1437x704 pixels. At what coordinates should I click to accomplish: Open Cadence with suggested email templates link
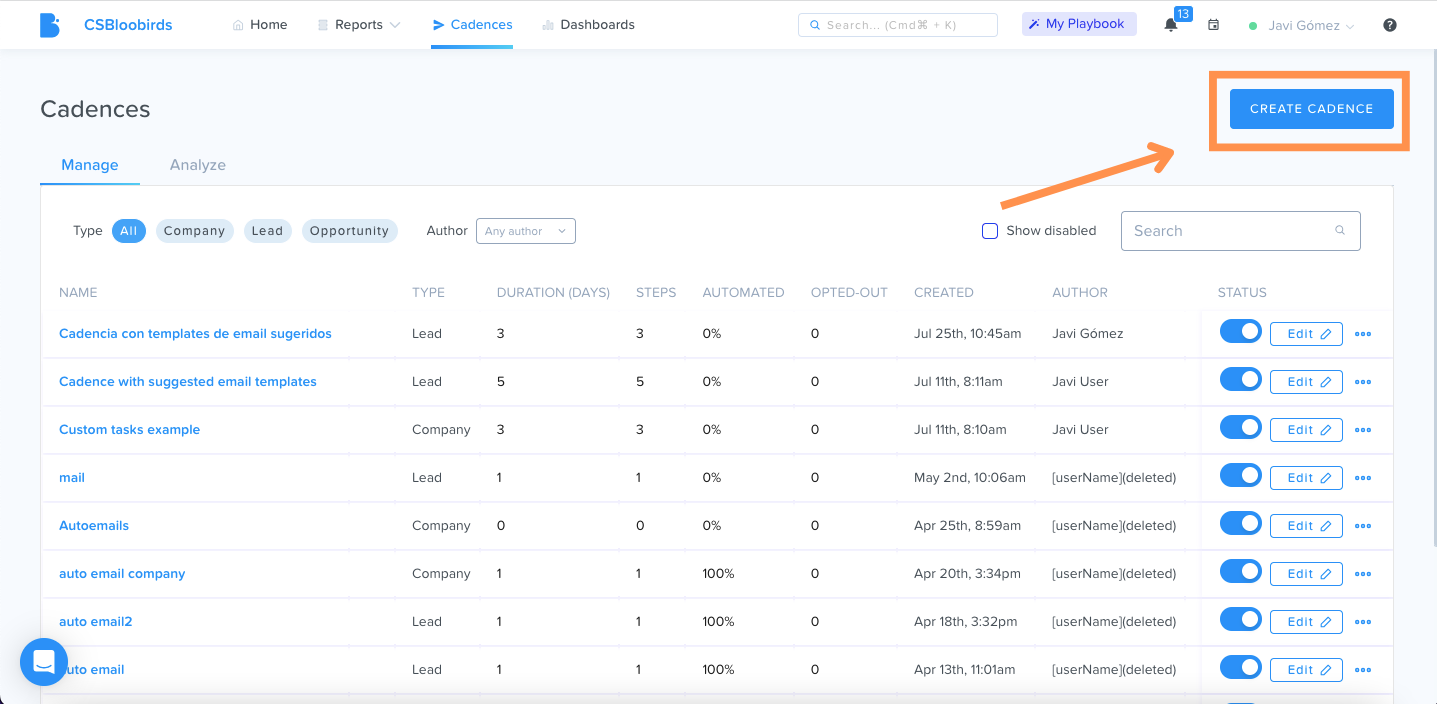pyautogui.click(x=188, y=382)
